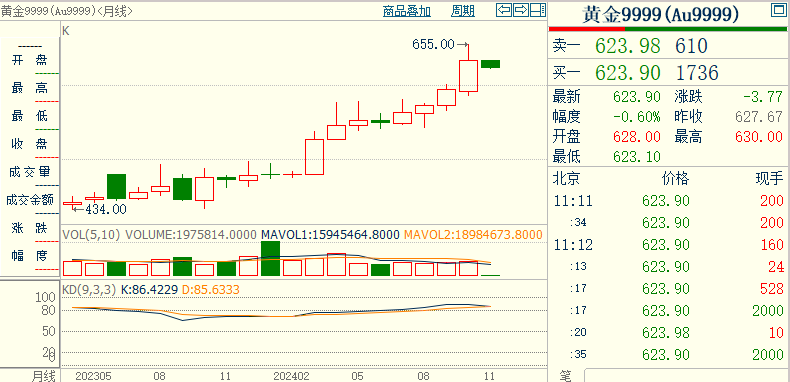Select the latest green candlestick for month 11
Image resolution: width=790 pixels, height=382 pixels.
490,64
